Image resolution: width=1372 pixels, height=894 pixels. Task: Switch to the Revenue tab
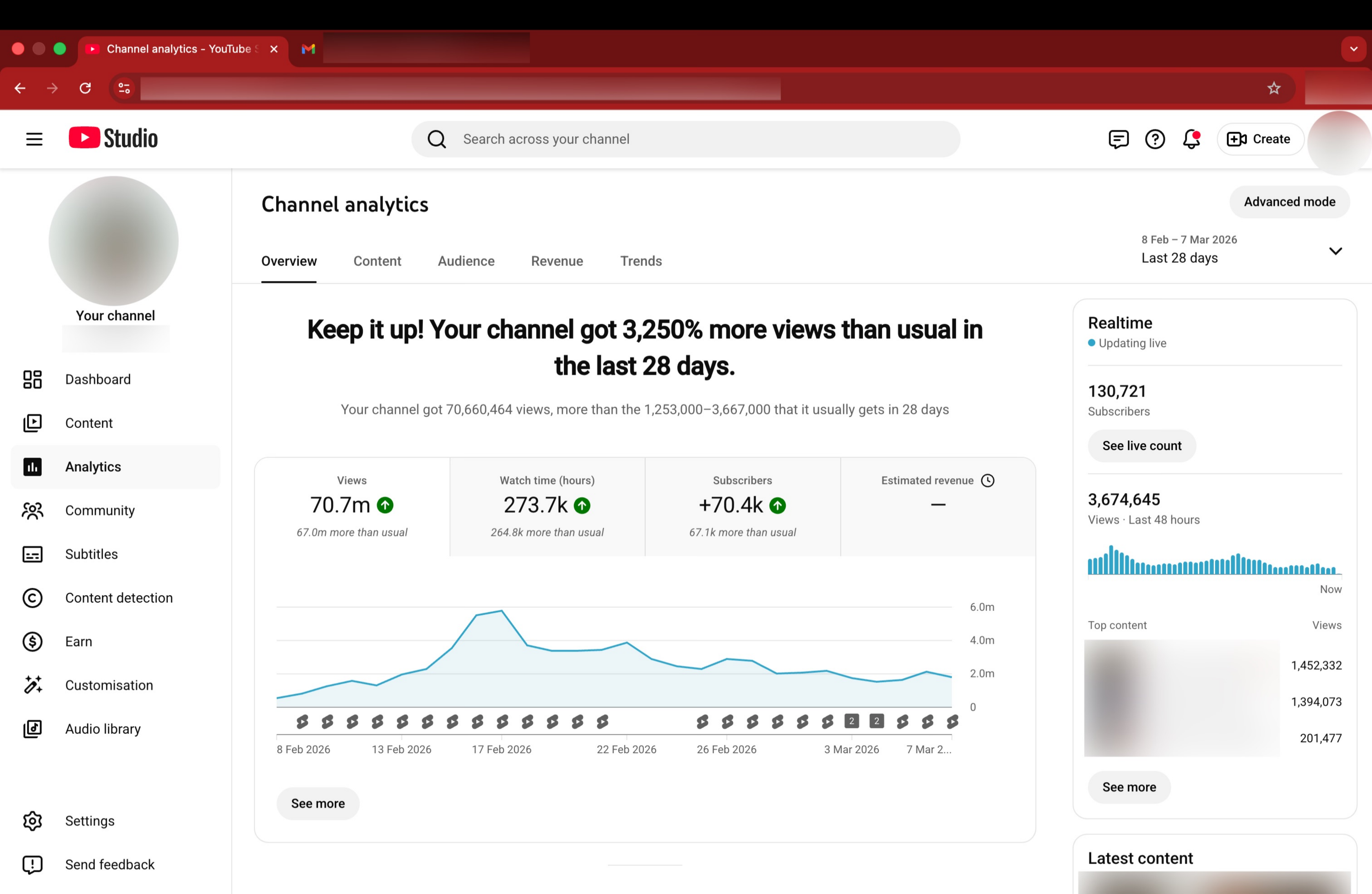point(557,261)
